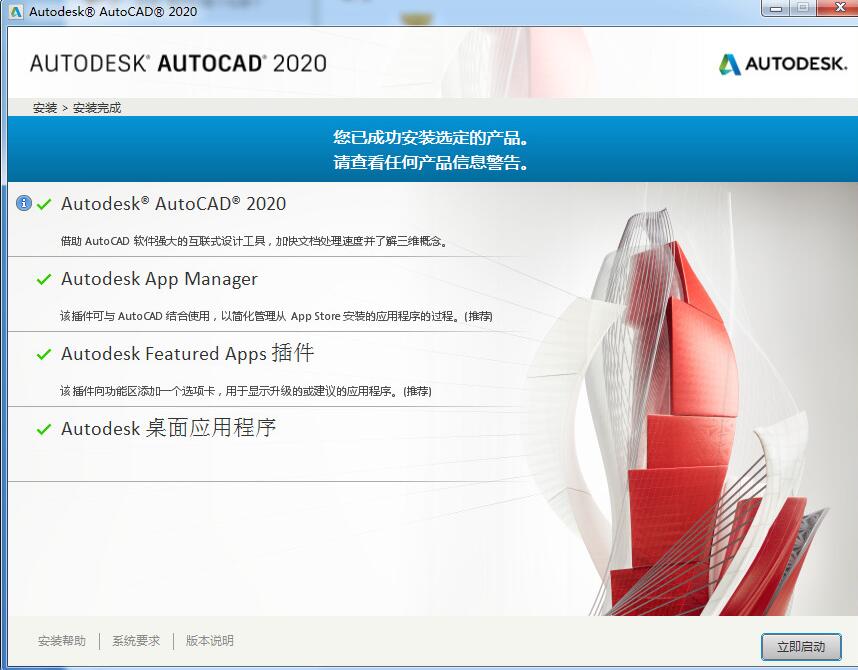Open the 安装帮助 link
858x670 pixels.
tap(62, 640)
